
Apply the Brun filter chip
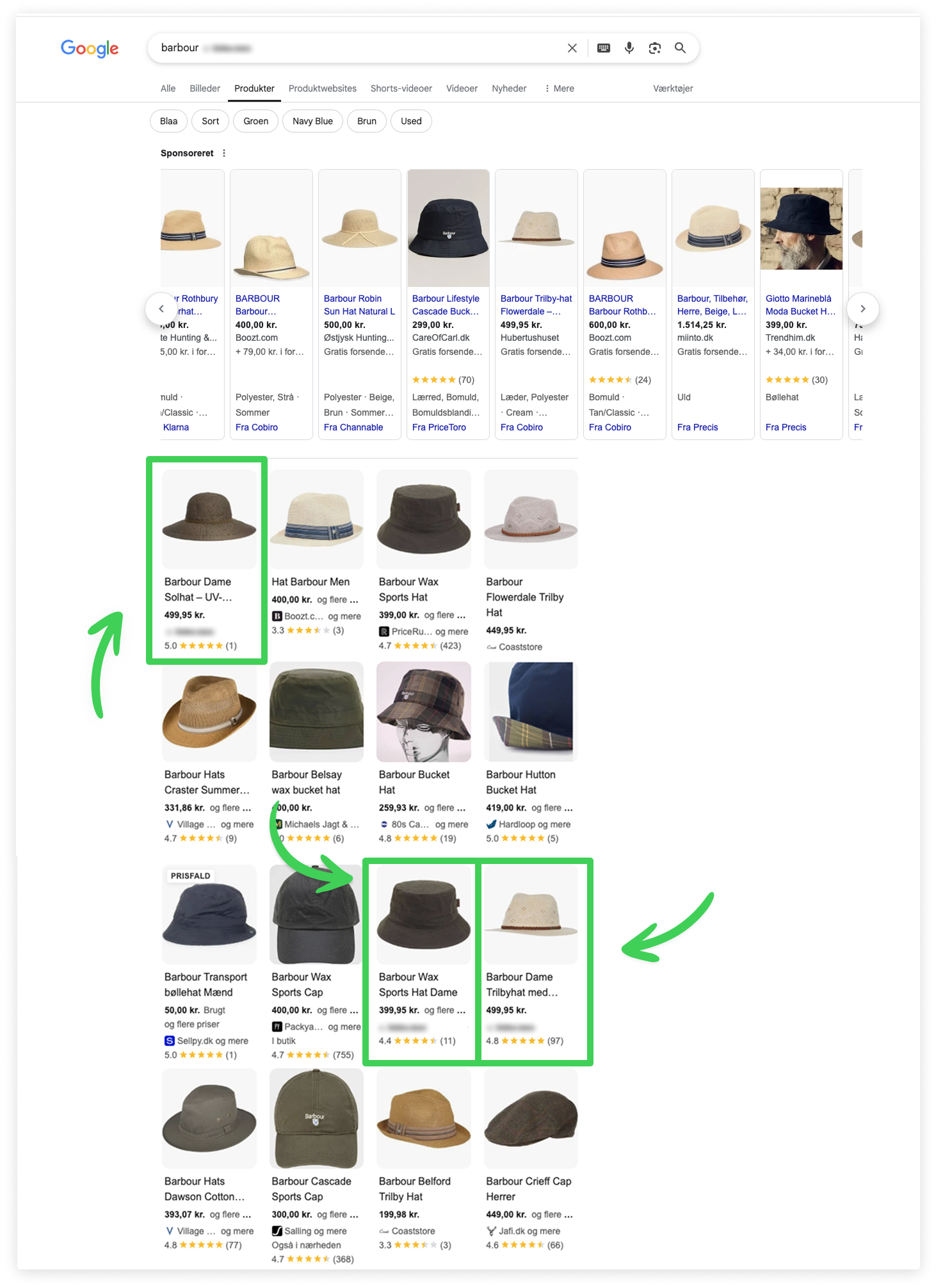(367, 121)
